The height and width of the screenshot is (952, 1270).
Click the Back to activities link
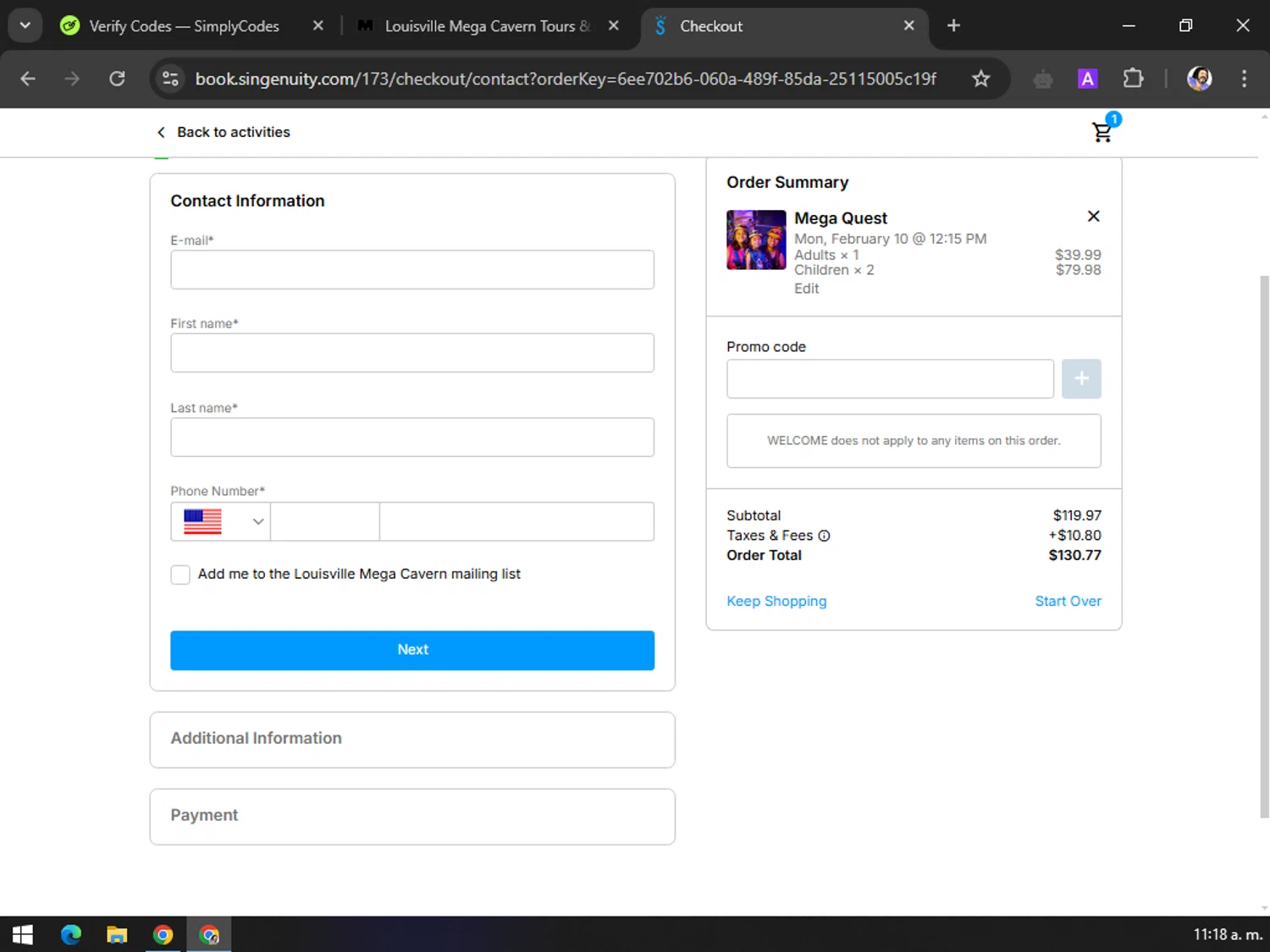coord(233,132)
